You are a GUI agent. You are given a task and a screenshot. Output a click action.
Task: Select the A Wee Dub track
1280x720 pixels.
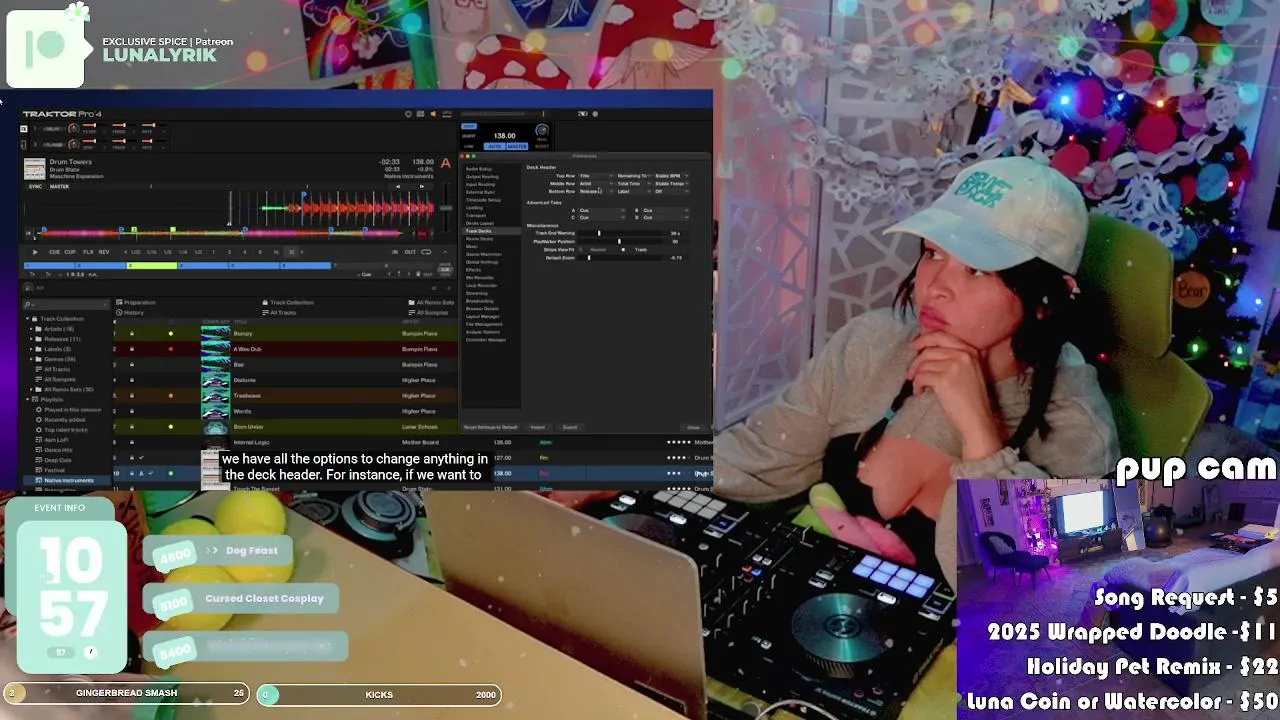[x=286, y=349]
